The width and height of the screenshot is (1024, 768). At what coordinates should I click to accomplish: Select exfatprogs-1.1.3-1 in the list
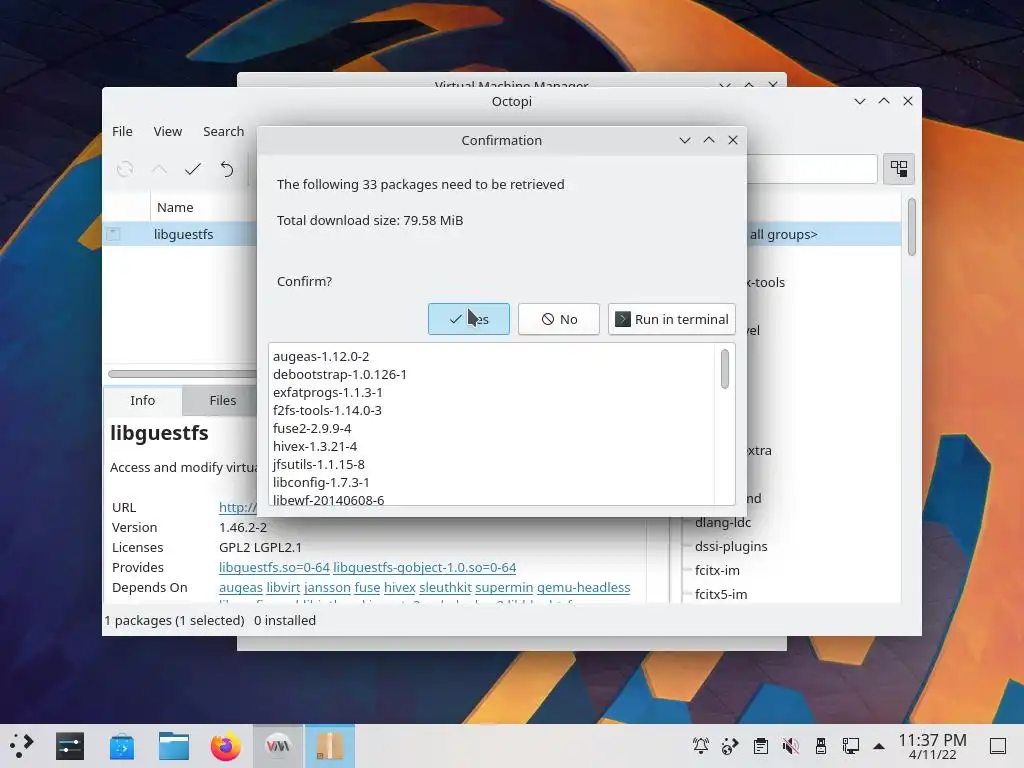[x=327, y=392]
